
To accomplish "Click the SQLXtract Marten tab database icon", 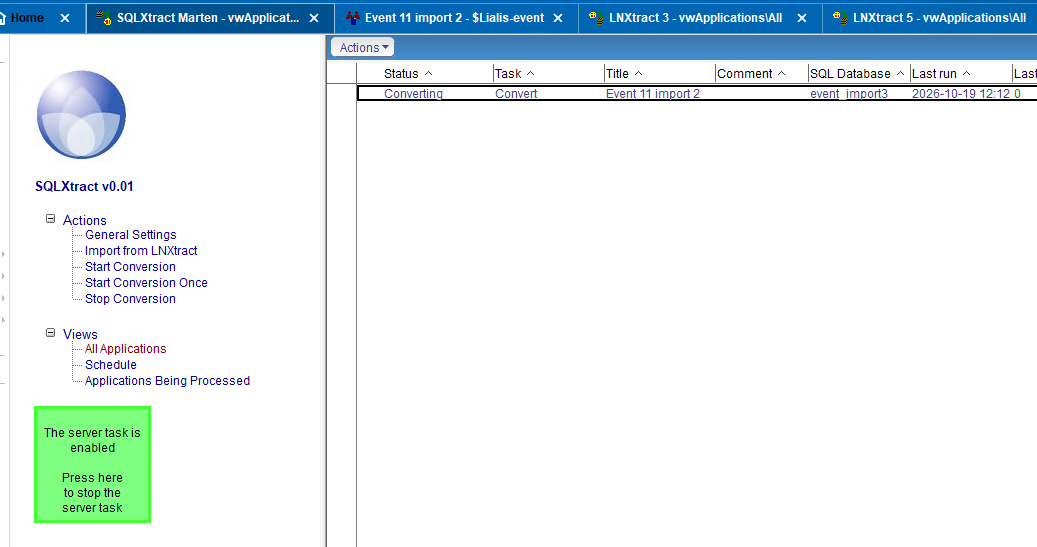I will tap(103, 18).
